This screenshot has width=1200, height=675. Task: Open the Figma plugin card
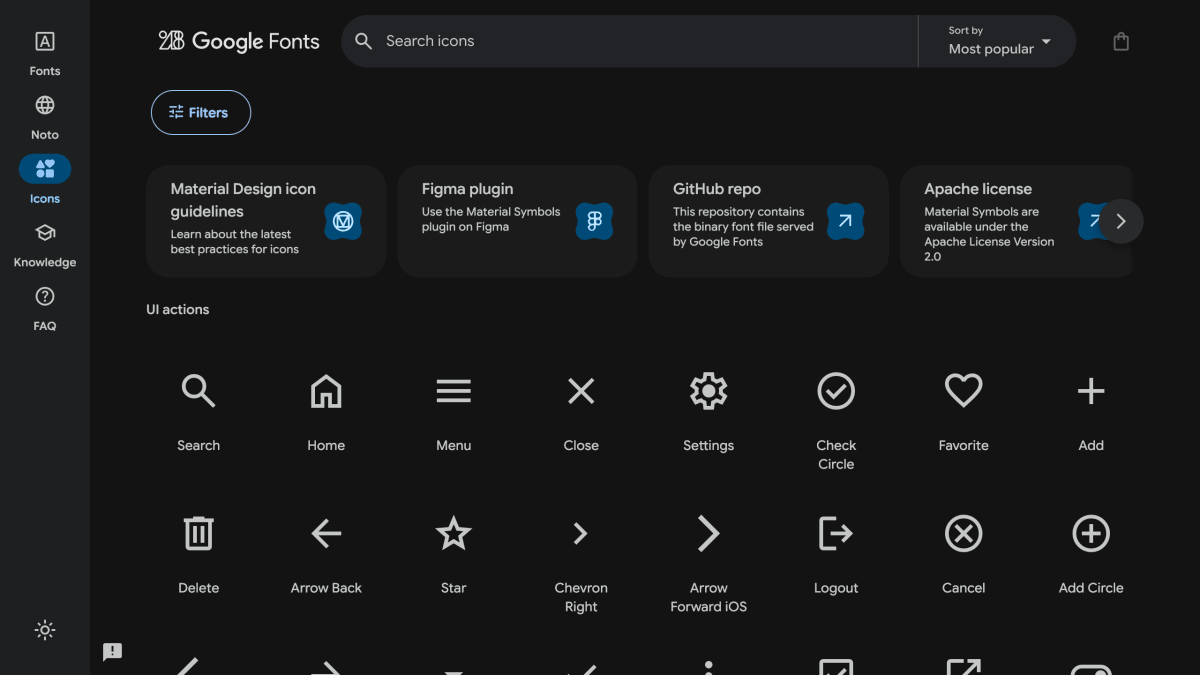[517, 221]
